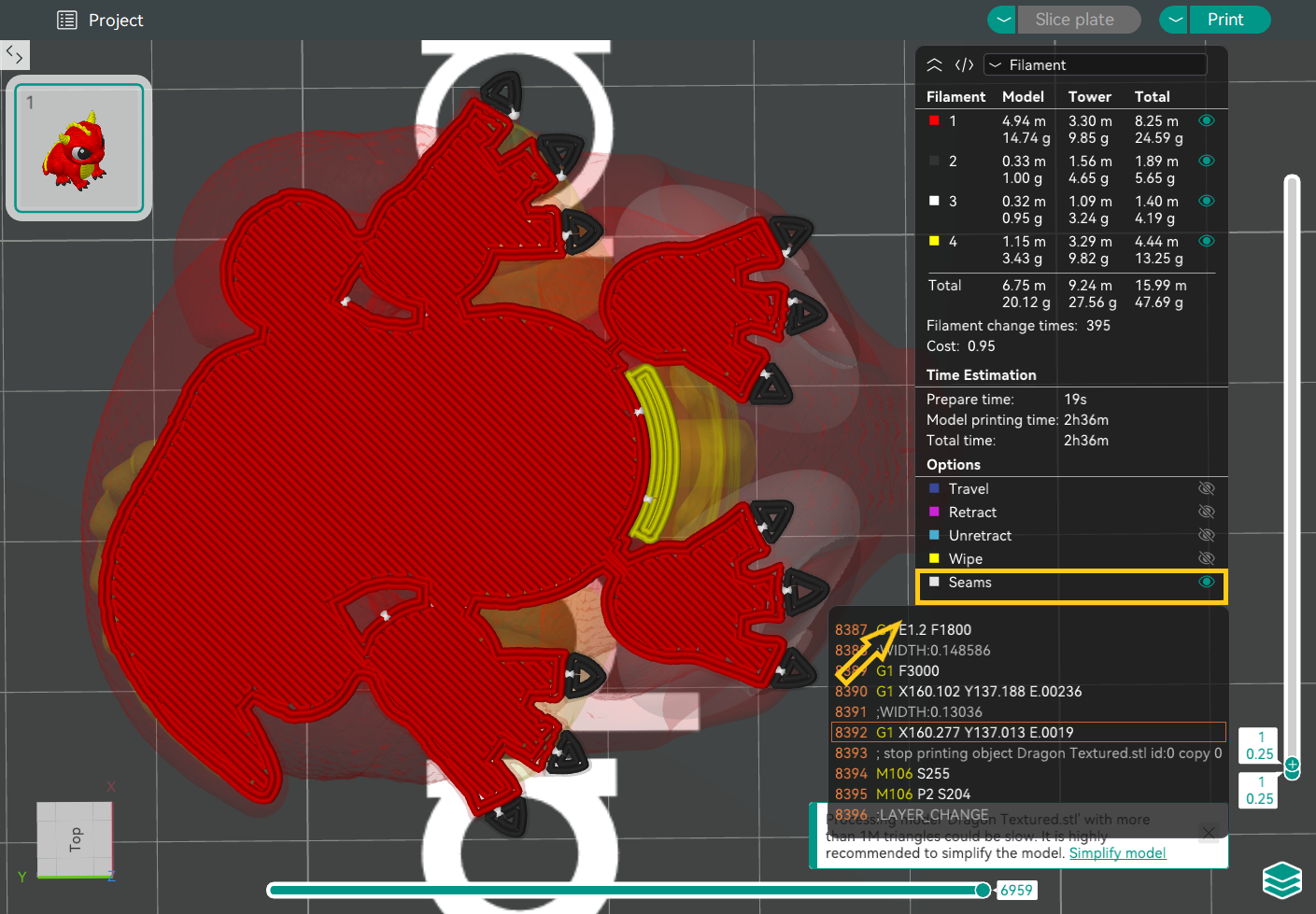Click the Top face of the view cube
Viewport: 1316px width, 914px height.
tap(75, 838)
